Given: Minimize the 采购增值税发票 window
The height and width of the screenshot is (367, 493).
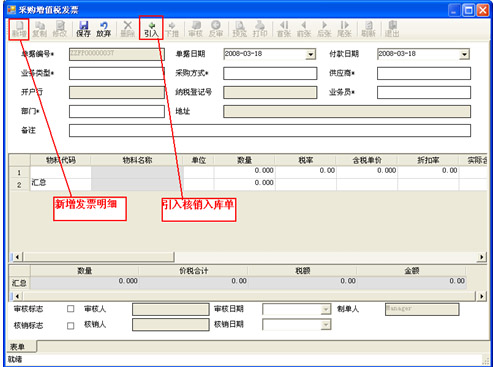Looking at the screenshot, I should coord(454,10).
